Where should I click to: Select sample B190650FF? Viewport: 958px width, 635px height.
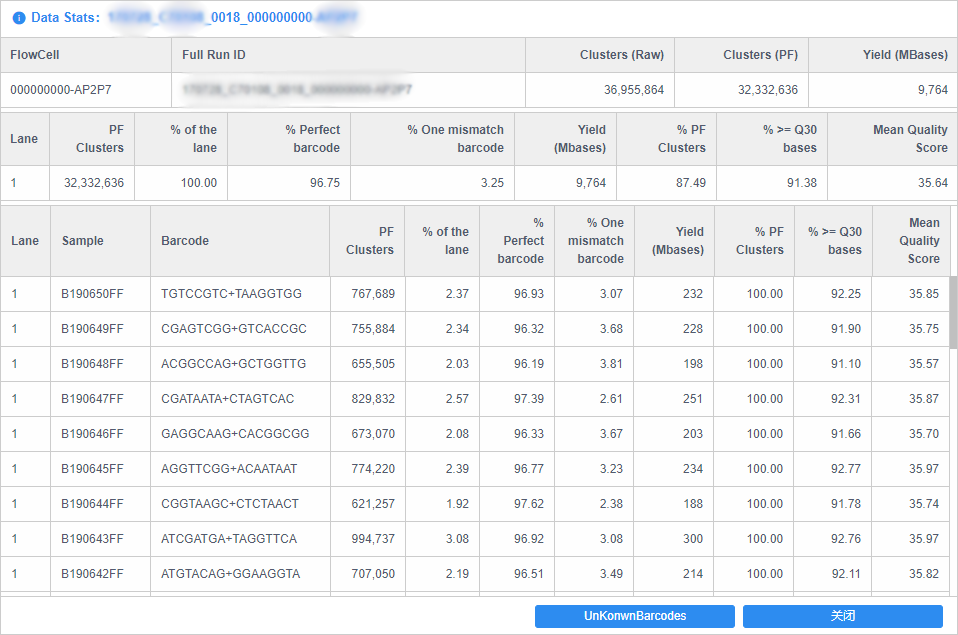coord(92,294)
